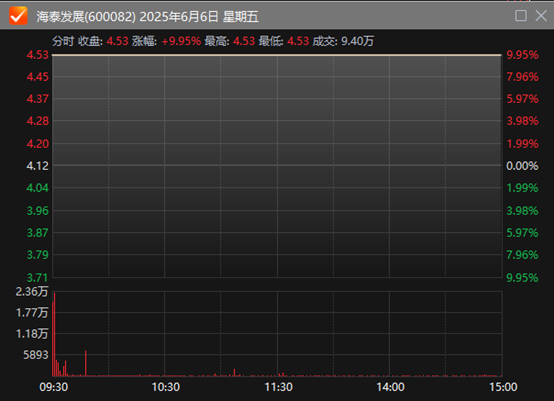Screen dimensions: 554x401
Task: Maximize the chart window
Action: pos(520,16)
